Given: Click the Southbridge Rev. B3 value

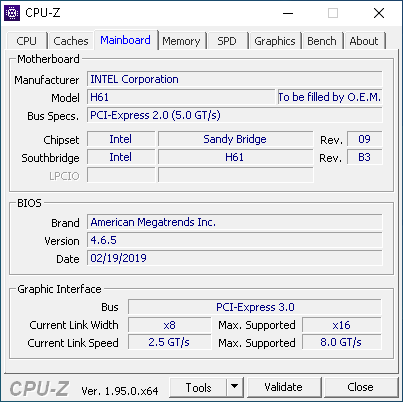Looking at the screenshot, I should (x=364, y=157).
